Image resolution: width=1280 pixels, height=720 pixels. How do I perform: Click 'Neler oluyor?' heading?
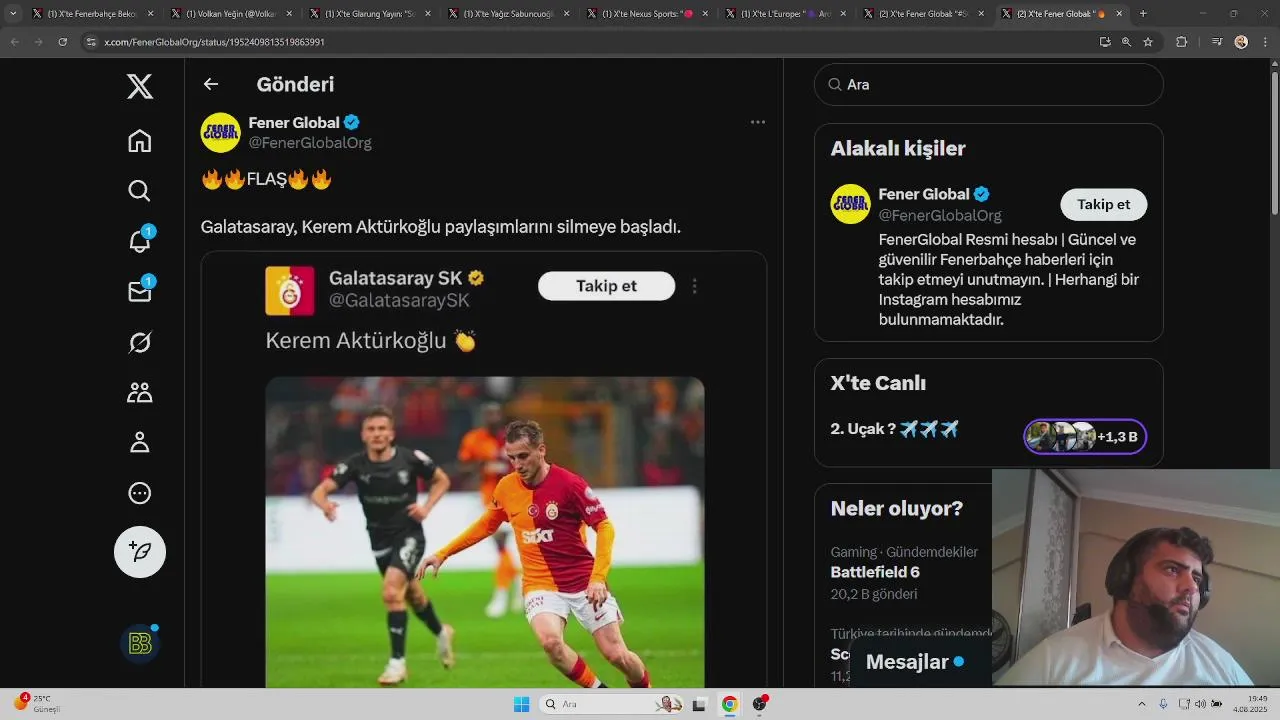(897, 508)
